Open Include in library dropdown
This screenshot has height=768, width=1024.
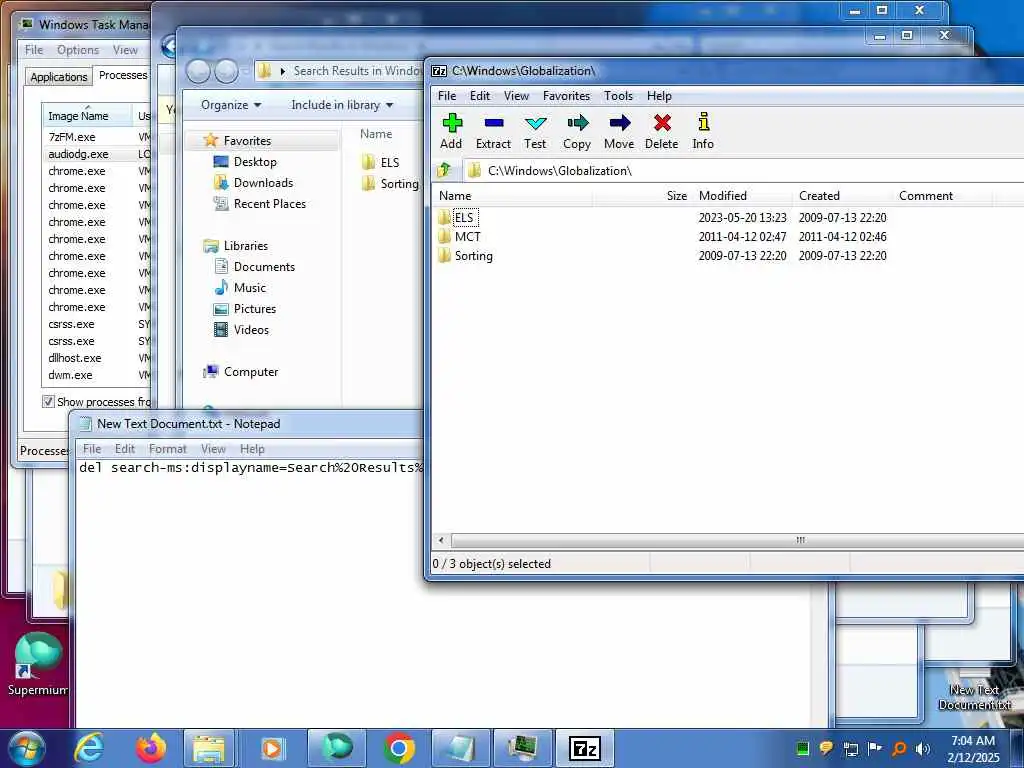click(342, 105)
